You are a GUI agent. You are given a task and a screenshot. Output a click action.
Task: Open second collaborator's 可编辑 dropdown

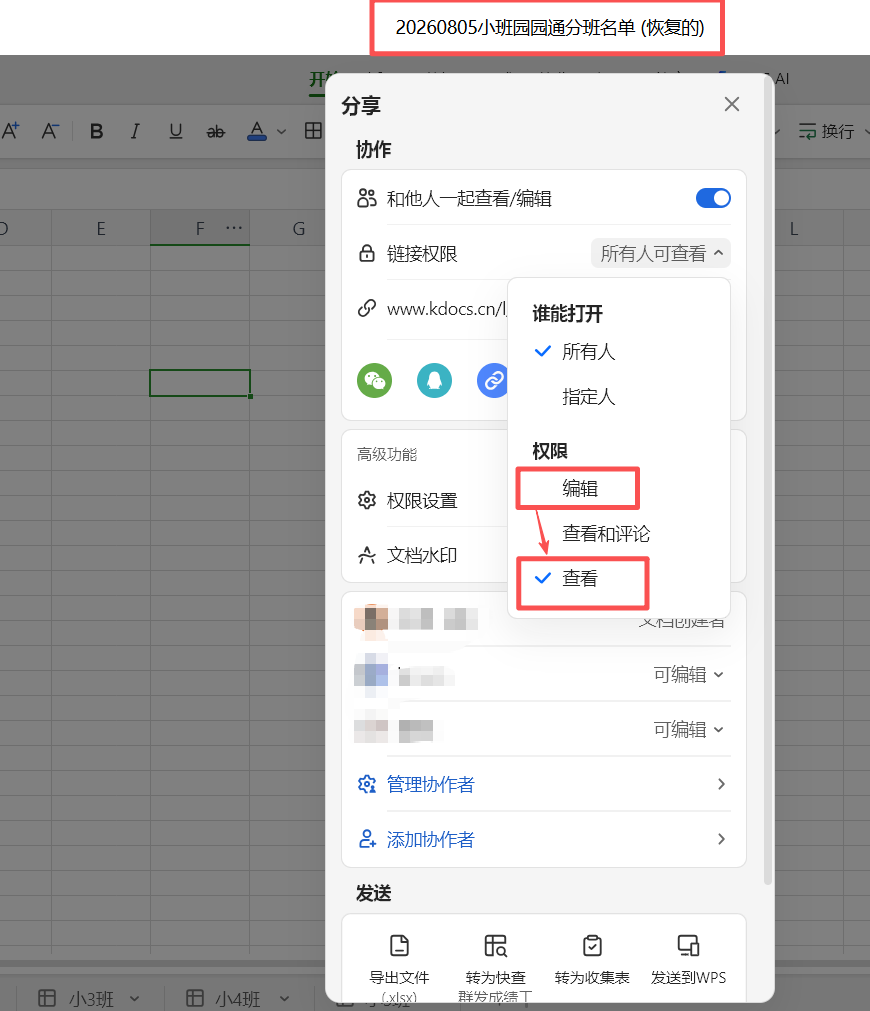click(x=688, y=674)
